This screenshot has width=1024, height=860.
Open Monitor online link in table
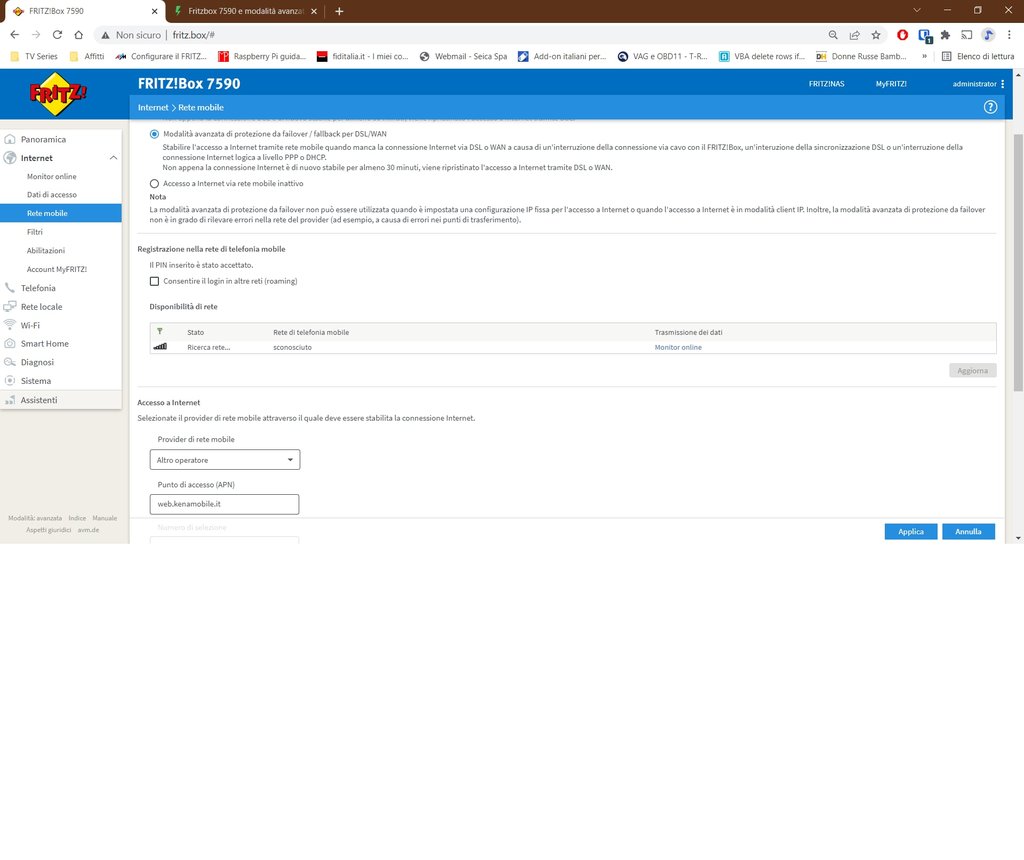(678, 347)
